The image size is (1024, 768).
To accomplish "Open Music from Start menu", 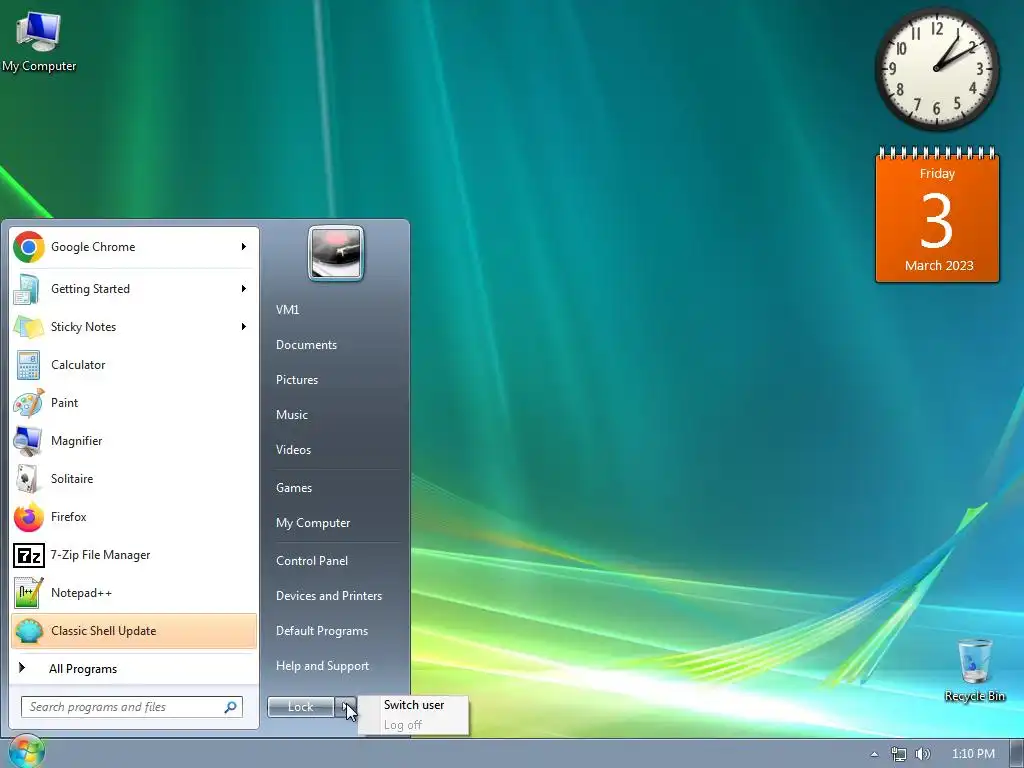I will coord(292,415).
